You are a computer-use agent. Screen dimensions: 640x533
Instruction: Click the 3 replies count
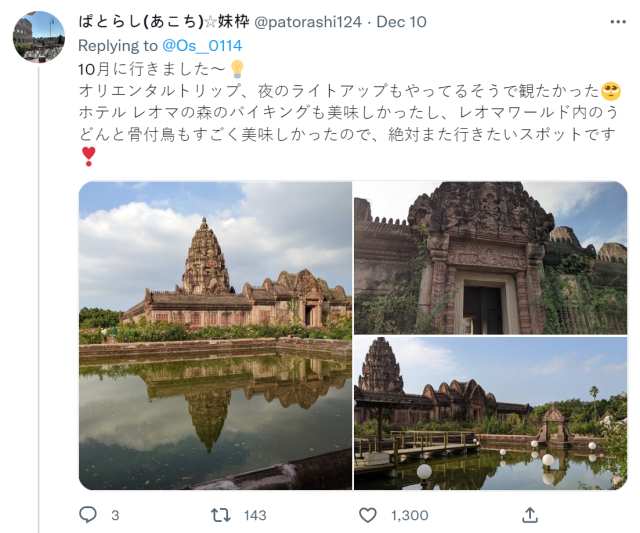coord(115,515)
